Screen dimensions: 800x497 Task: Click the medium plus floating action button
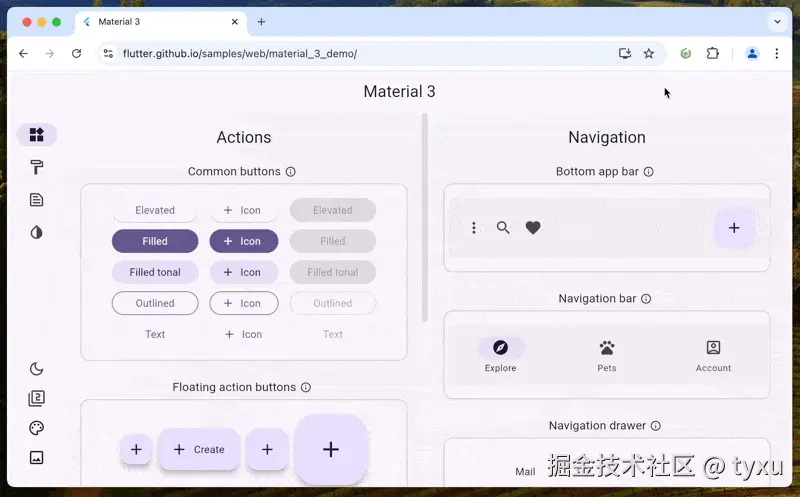pos(267,450)
